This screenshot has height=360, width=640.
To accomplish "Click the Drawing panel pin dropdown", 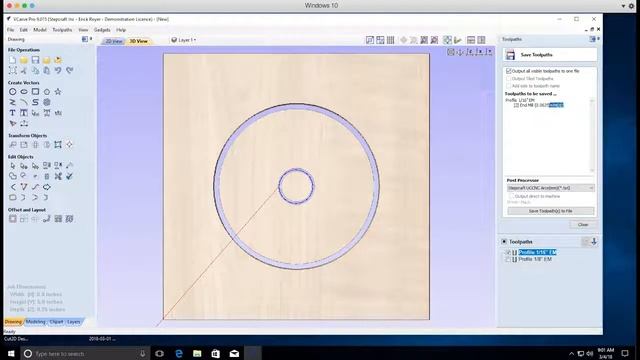I will coord(91,39).
